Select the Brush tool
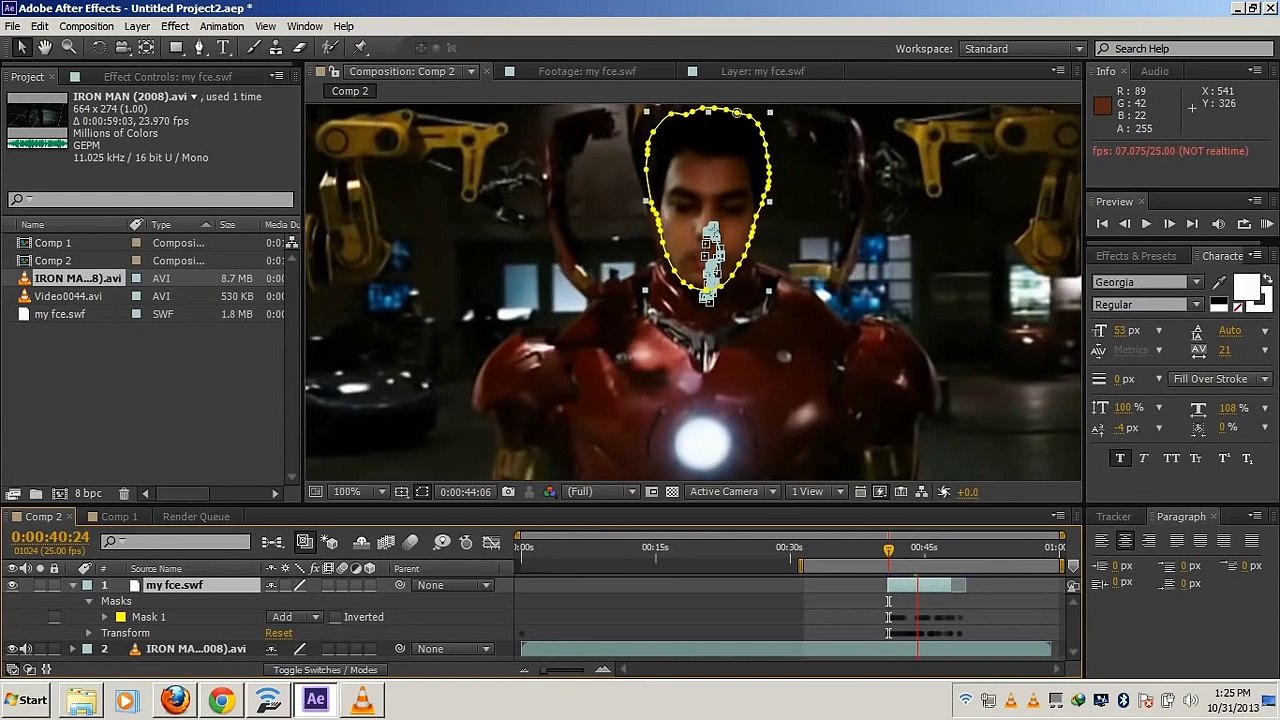 click(254, 48)
